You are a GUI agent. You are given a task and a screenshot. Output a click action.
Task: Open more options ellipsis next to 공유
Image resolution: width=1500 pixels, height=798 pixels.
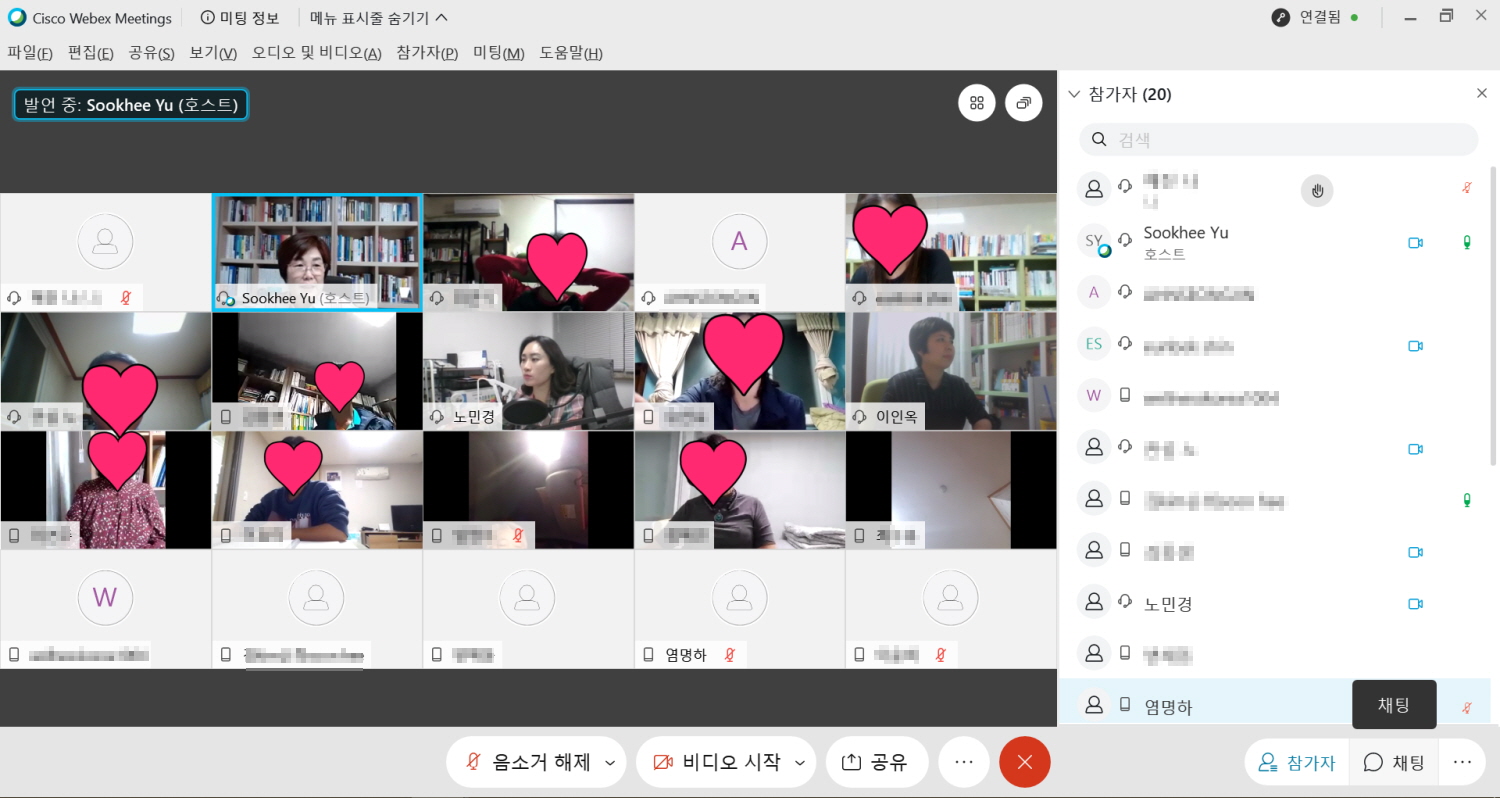964,762
